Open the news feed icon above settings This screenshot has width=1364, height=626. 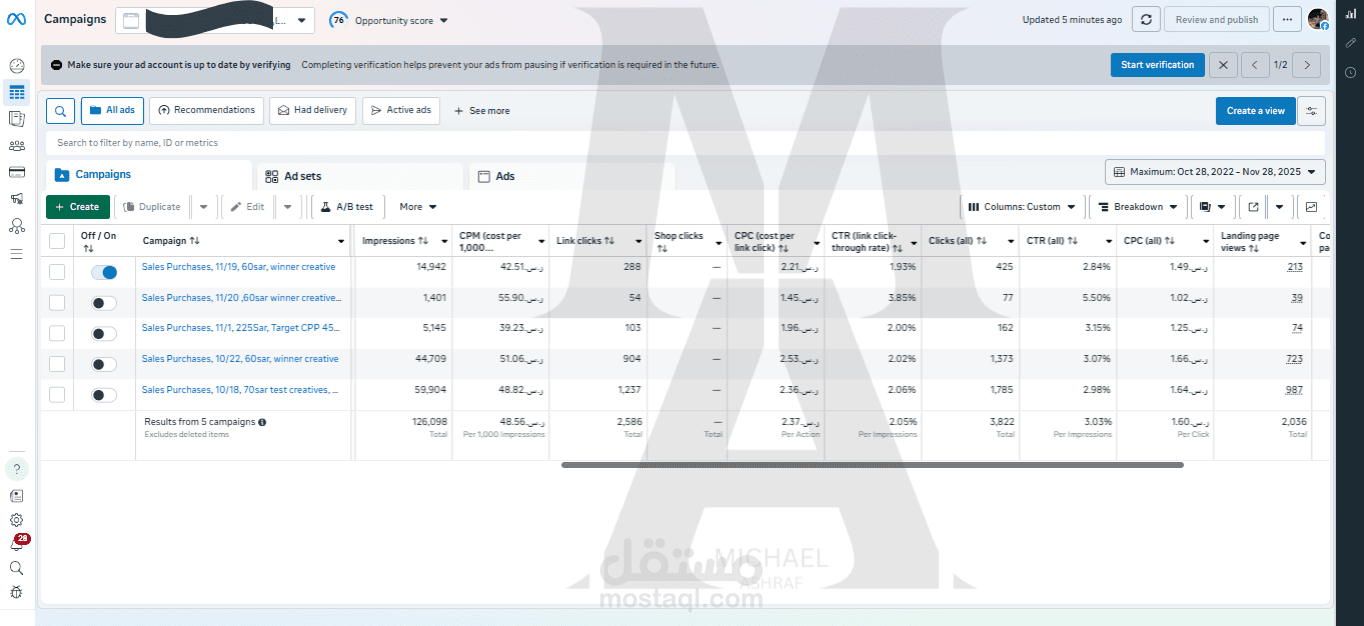(16, 495)
